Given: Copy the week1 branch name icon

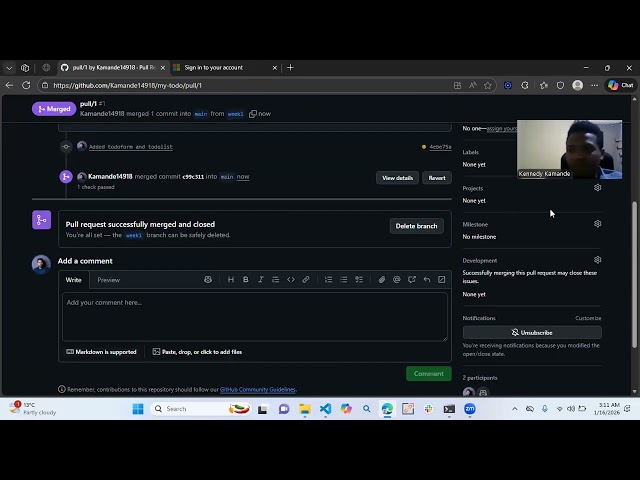Looking at the screenshot, I should tap(253, 114).
